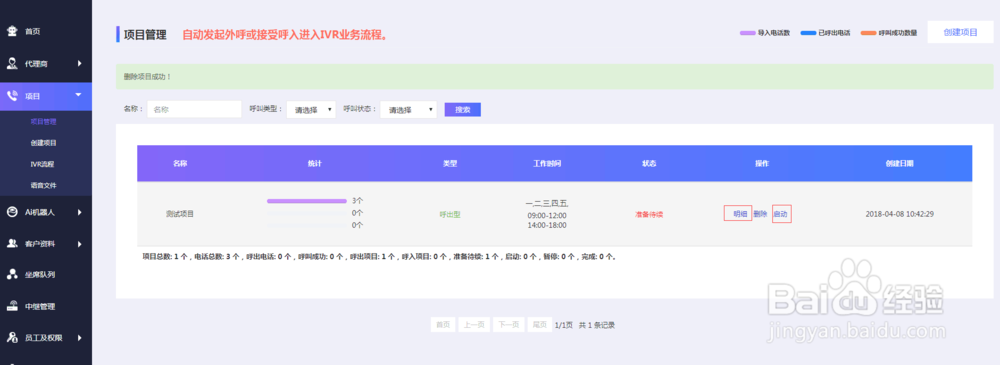Expand the 员工及权限 submenu arrow

tap(80, 337)
